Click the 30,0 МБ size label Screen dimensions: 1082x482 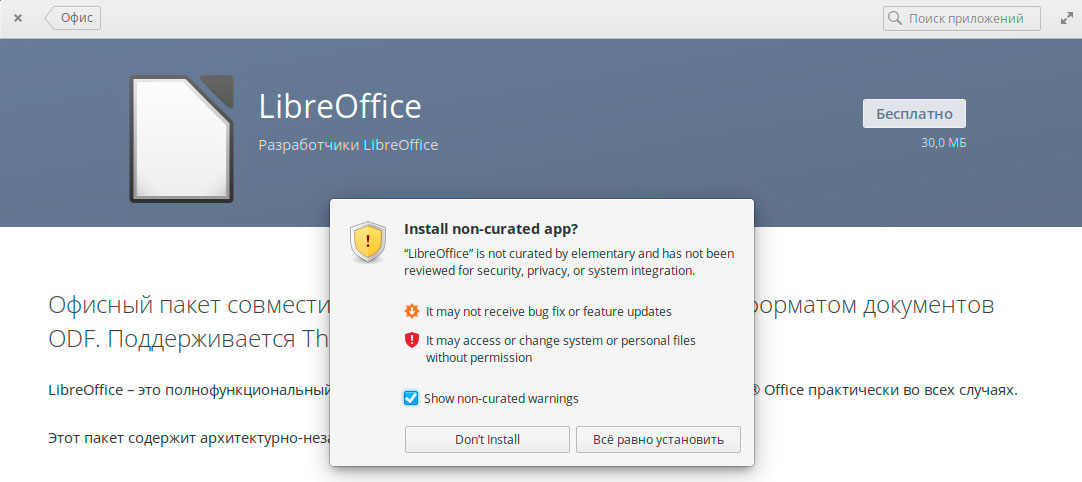pyautogui.click(x=943, y=143)
